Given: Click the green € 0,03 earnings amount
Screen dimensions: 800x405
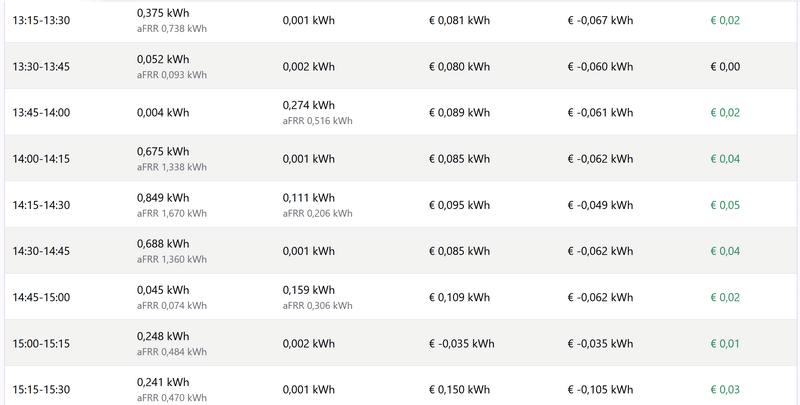Looking at the screenshot, I should point(725,390).
